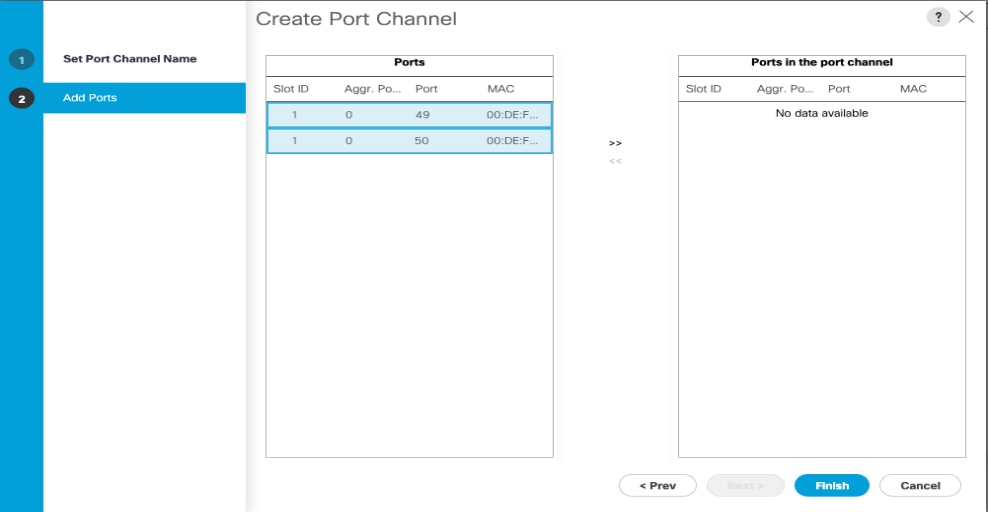Cancel the port channel wizard
Image resolution: width=988 pixels, height=512 pixels.
click(x=920, y=486)
